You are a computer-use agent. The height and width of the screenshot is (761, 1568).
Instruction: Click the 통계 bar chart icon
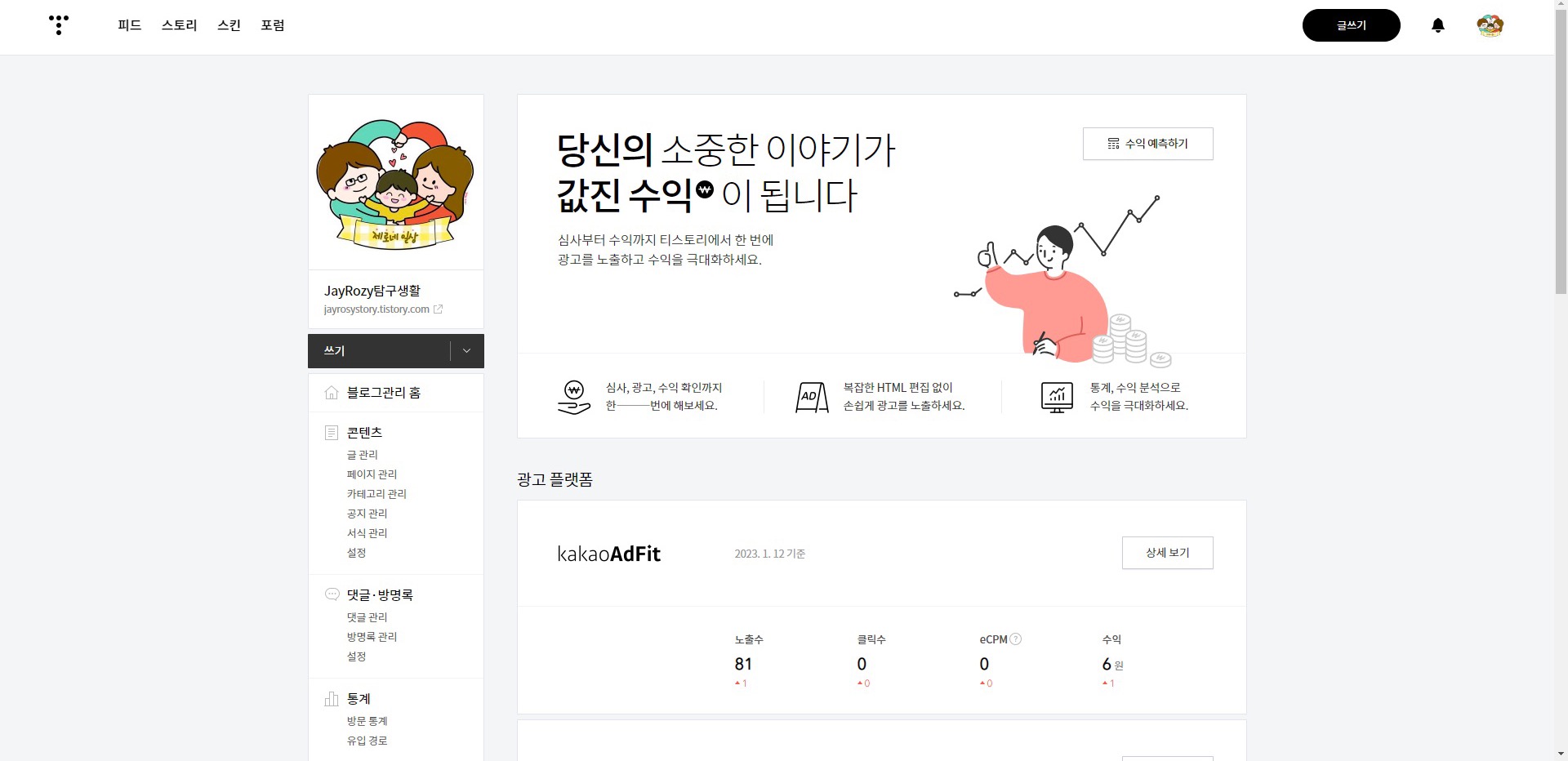point(332,699)
